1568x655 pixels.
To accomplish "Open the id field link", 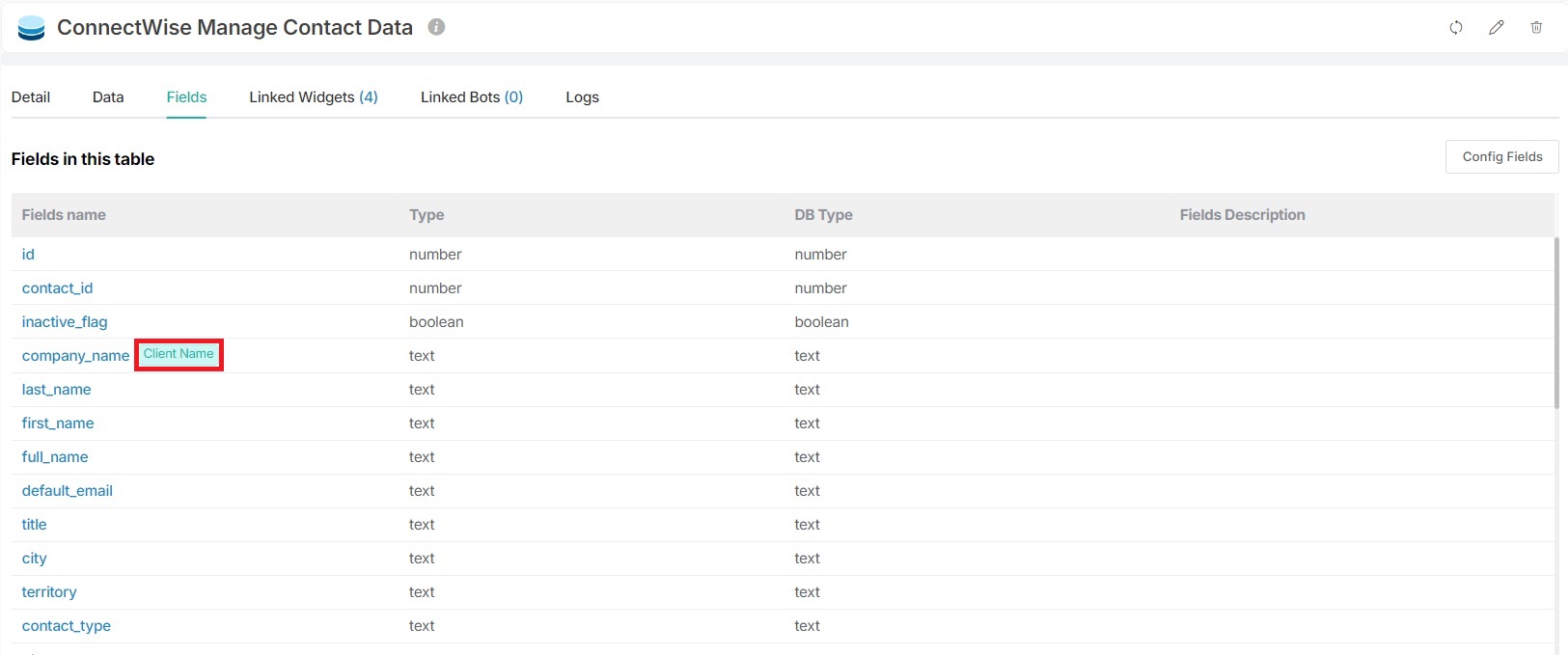I will coord(28,254).
